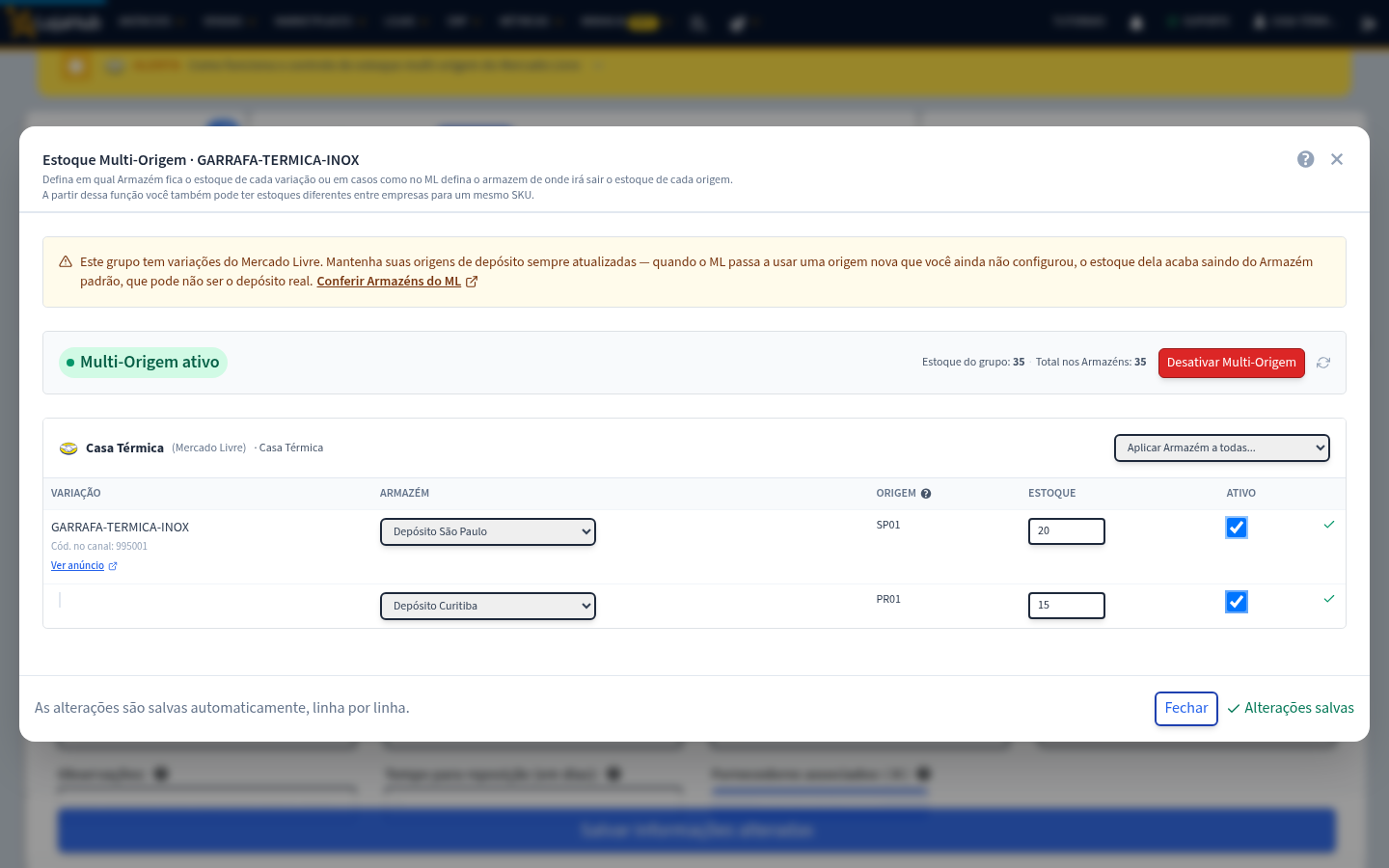Click the stock field showing 20
This screenshot has width=1389, height=868.
click(1067, 531)
